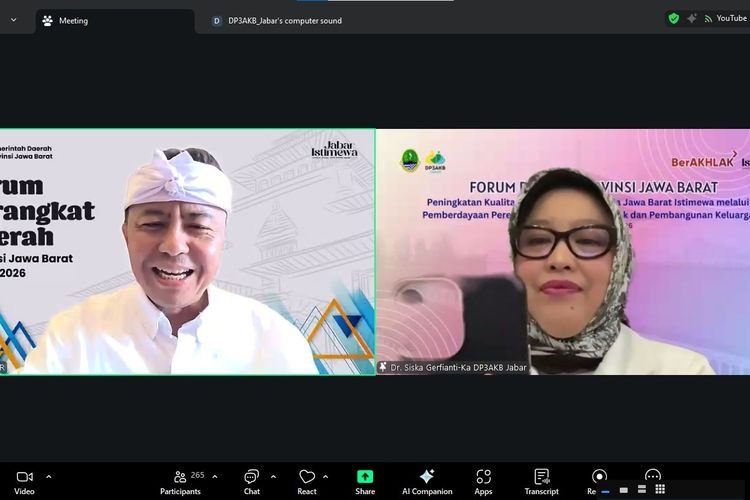Expand the Participants options arrow
The height and width of the screenshot is (500, 750).
click(x=215, y=477)
